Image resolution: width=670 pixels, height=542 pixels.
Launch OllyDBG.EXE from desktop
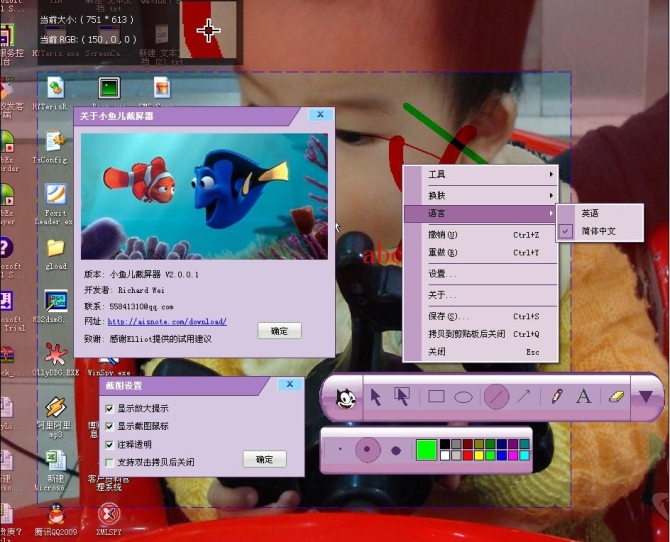(56, 359)
